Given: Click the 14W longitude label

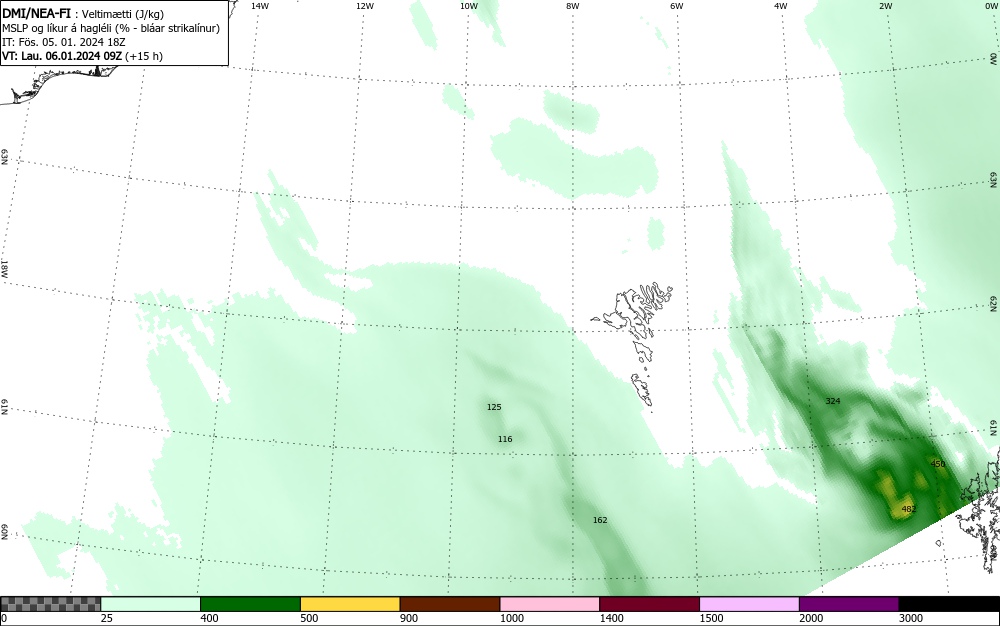Looking at the screenshot, I should point(260,6).
